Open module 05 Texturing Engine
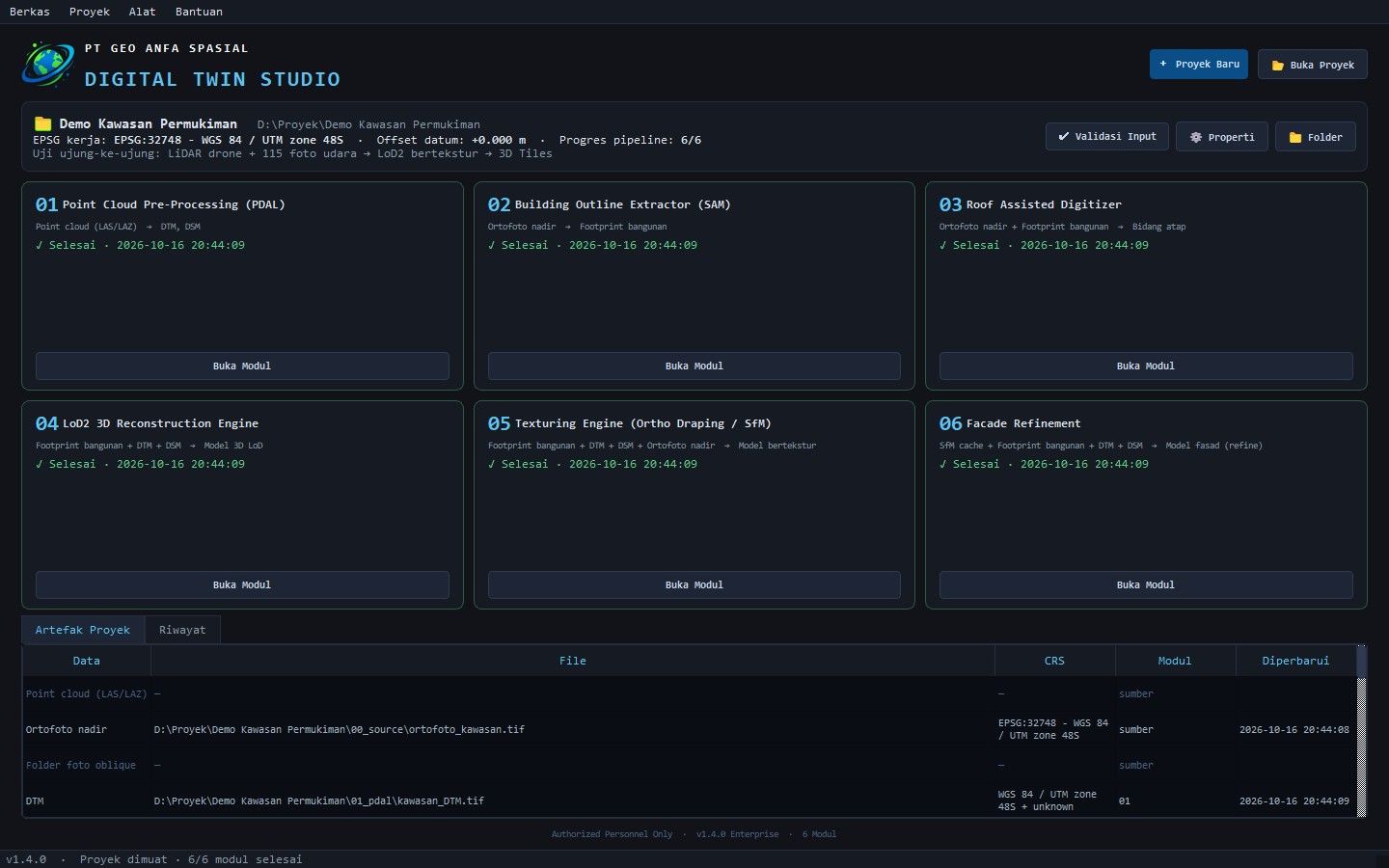This screenshot has width=1389, height=868. coord(694,584)
